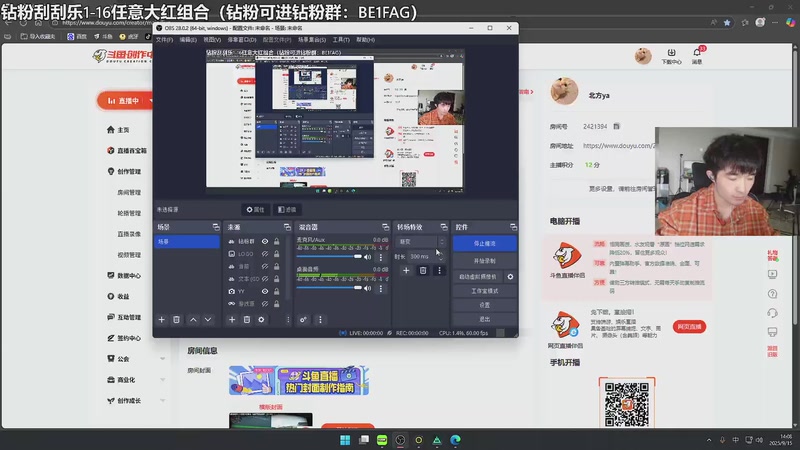Expand the 创作成长 sidebar section

click(163, 401)
